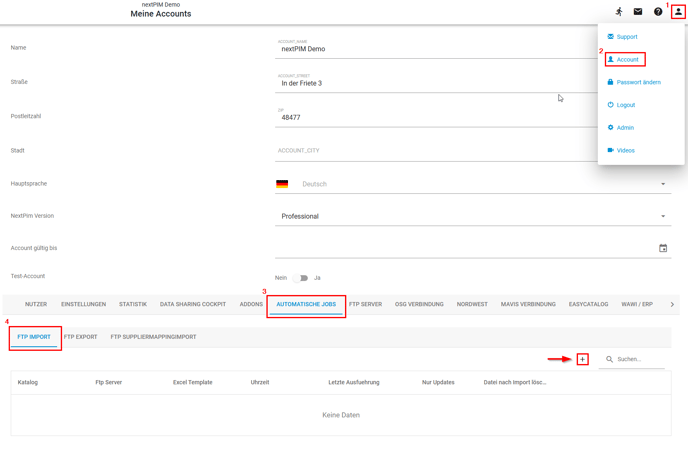Viewport: 688px width, 450px height.
Task: Switch to the Nutzer tab
Action: (36, 304)
